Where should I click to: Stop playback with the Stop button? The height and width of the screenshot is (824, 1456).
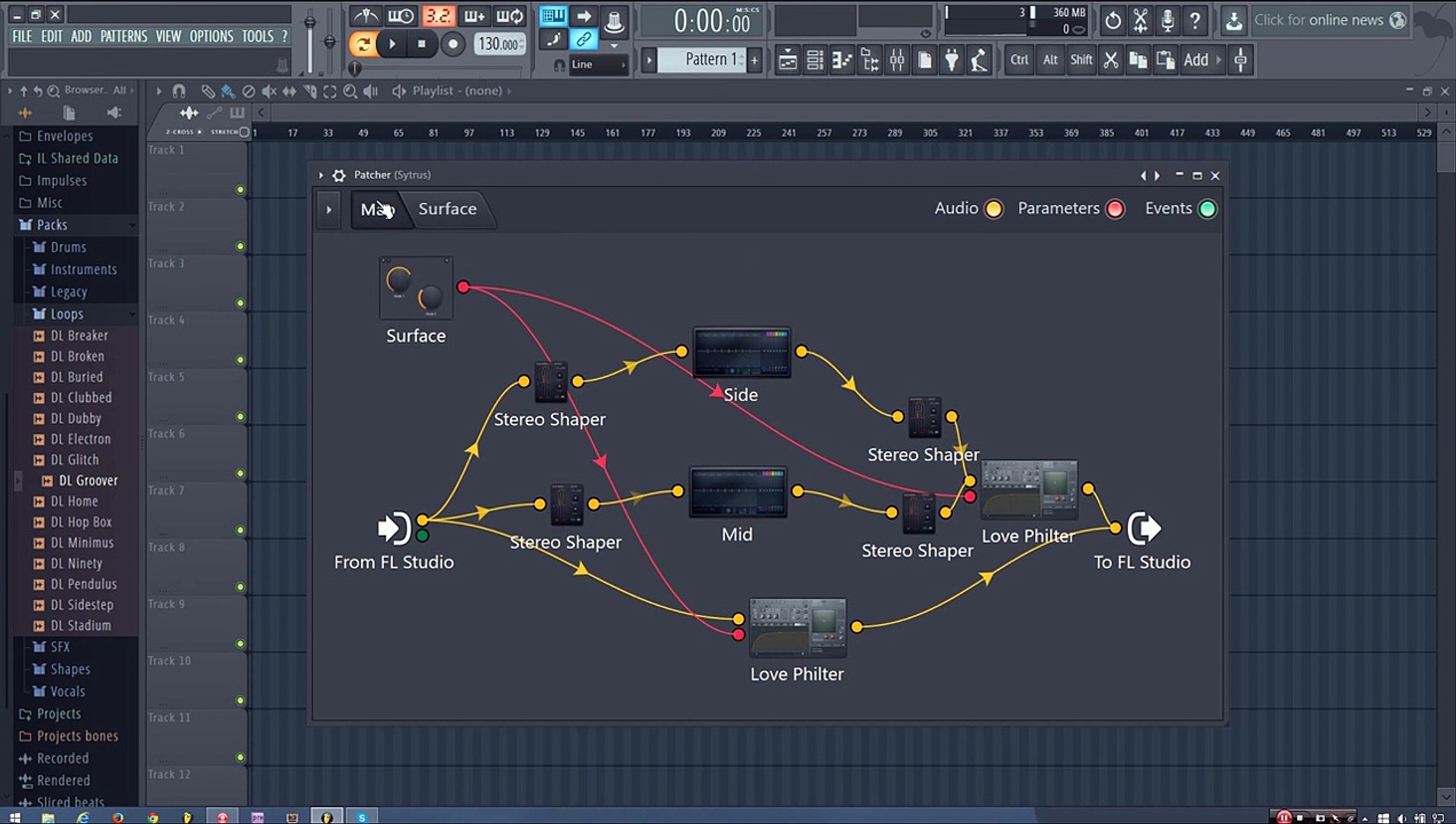click(x=421, y=44)
